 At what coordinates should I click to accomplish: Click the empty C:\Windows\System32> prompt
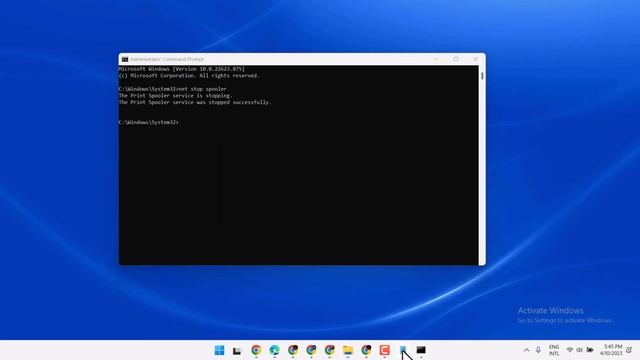(149, 122)
